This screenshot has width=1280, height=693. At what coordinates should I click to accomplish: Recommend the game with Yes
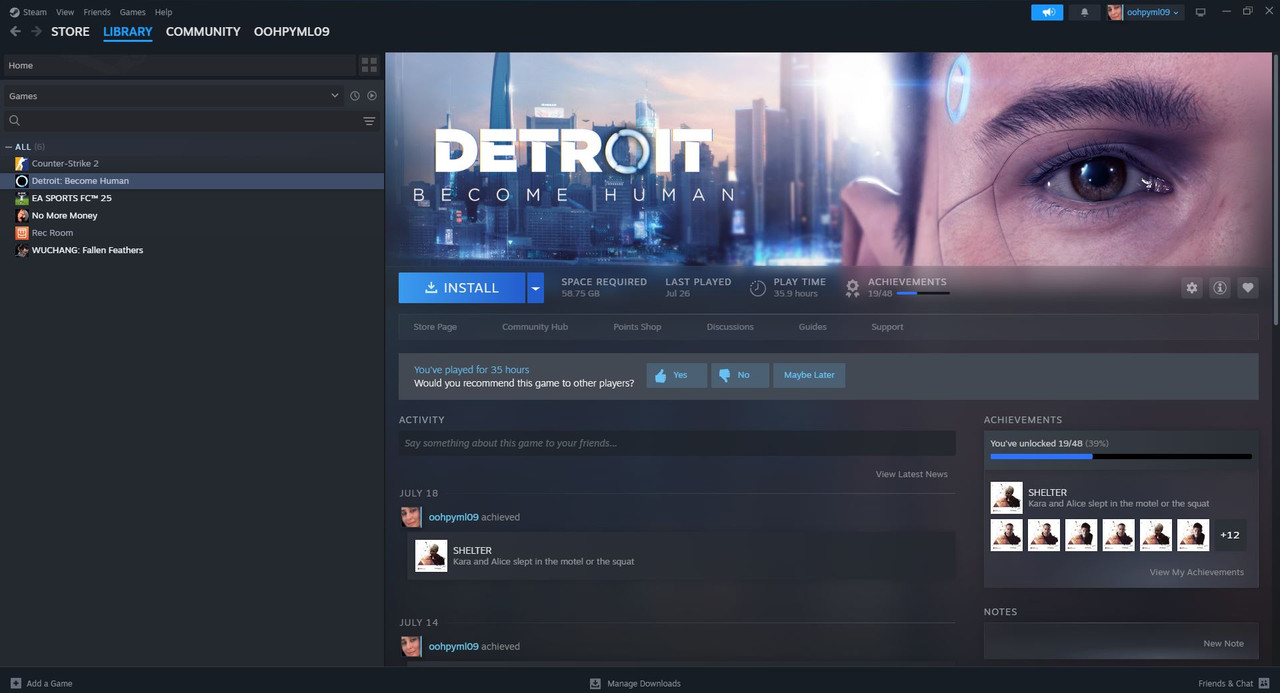(677, 375)
